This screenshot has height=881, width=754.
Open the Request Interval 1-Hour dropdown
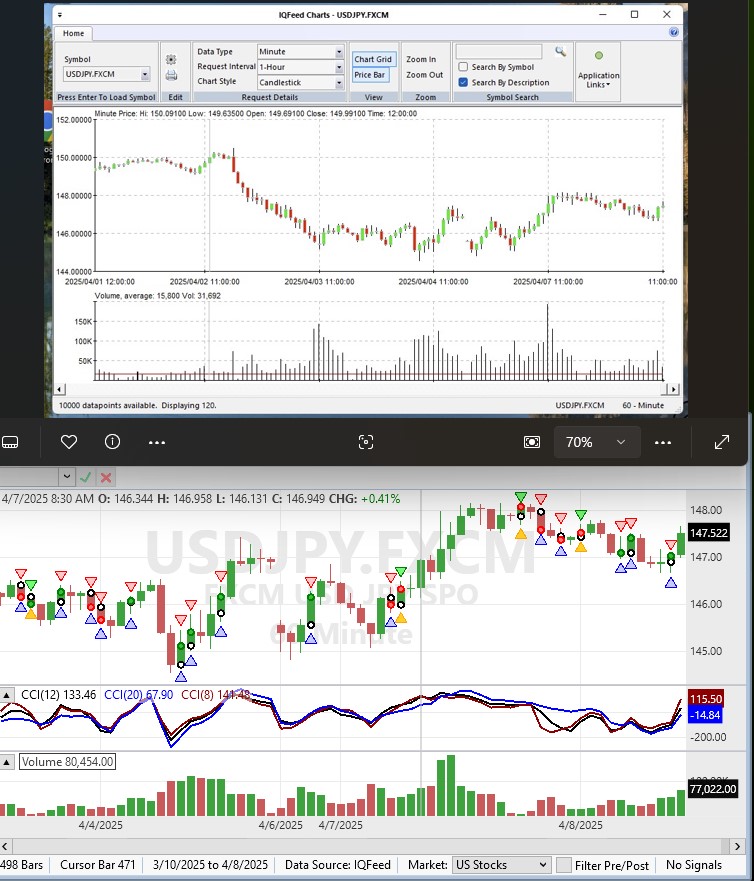(300, 67)
